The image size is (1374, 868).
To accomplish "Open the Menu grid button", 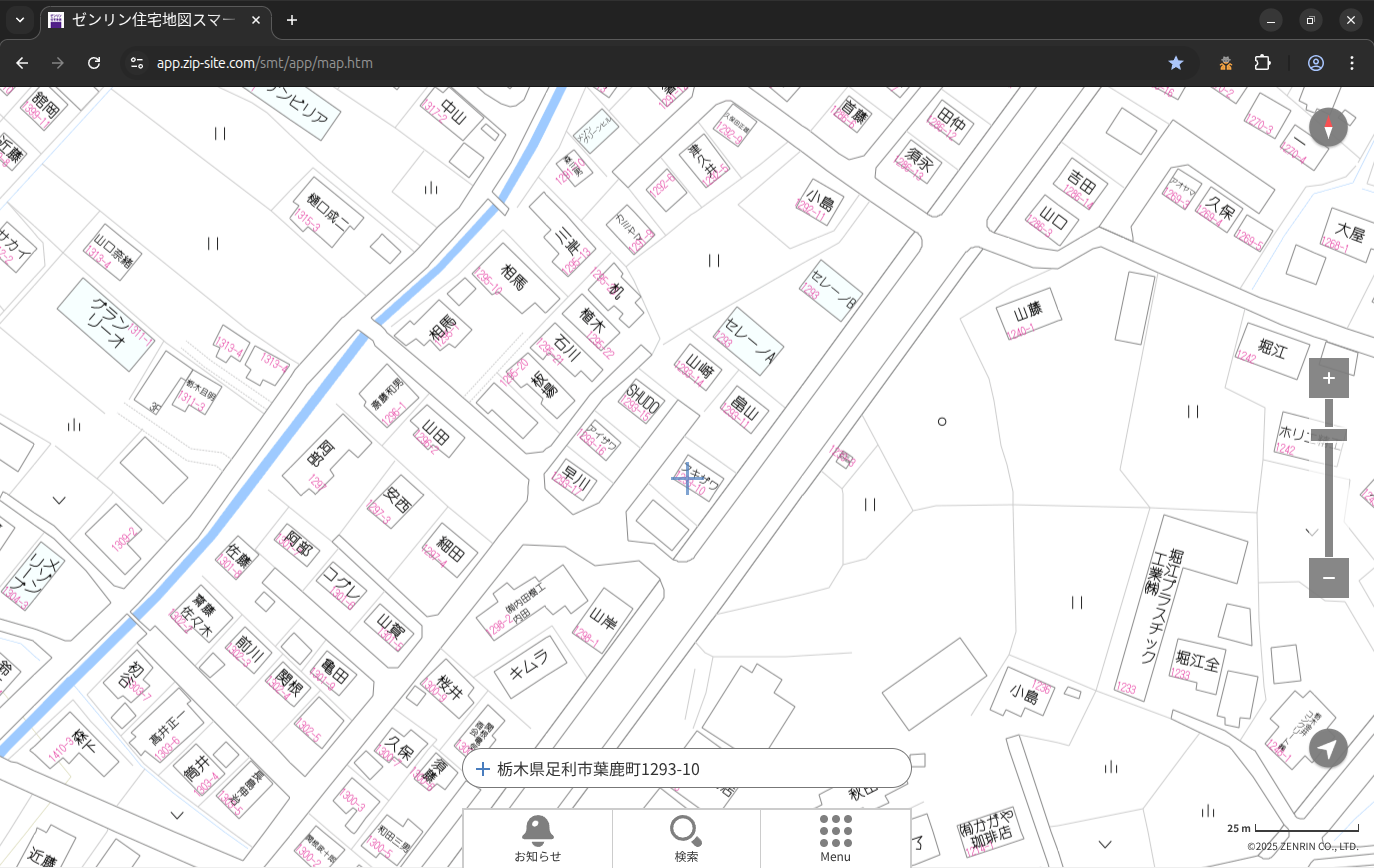I will click(835, 838).
